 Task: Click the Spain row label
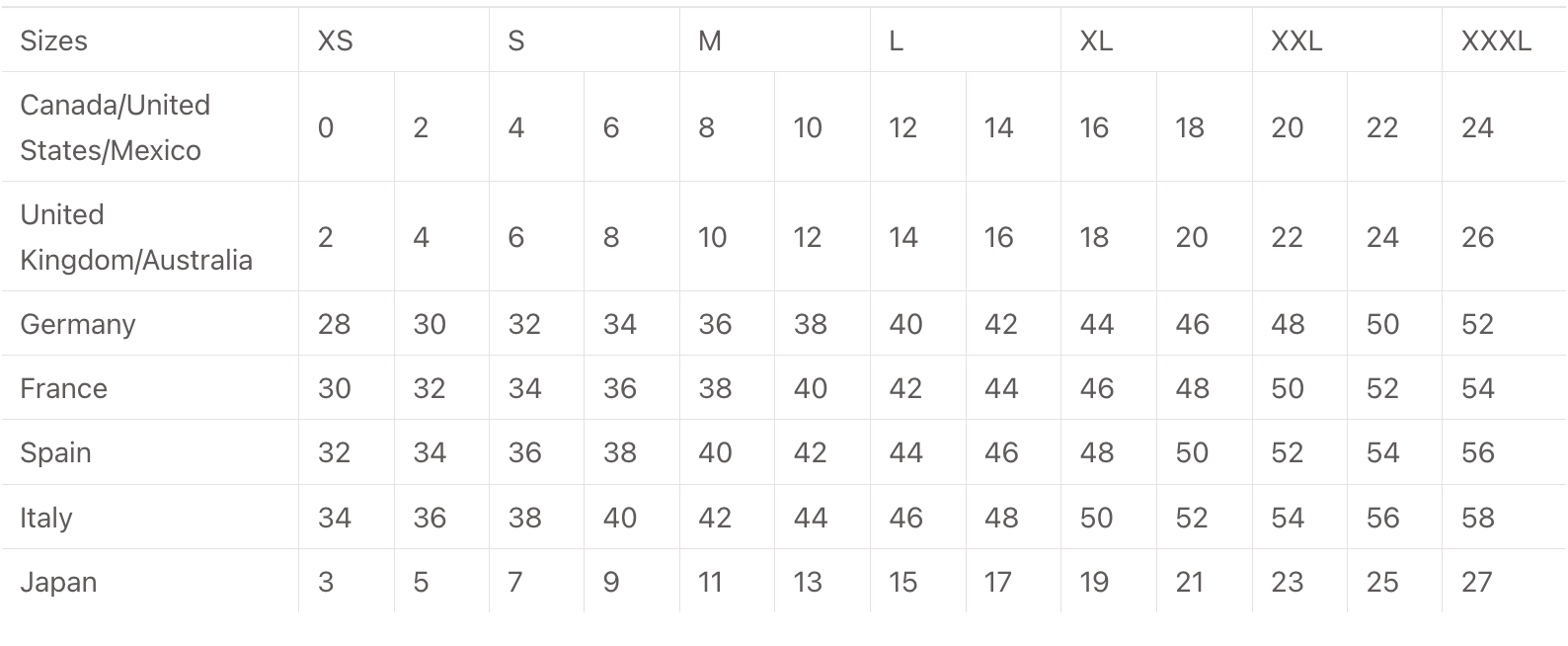point(55,452)
